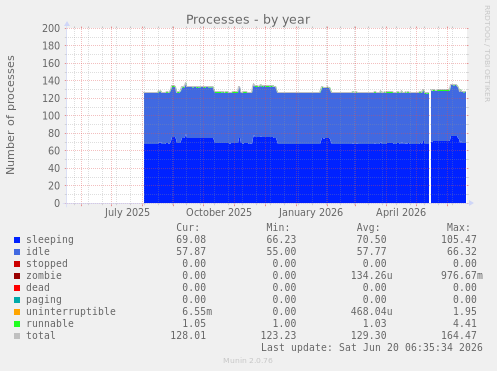Click the 'Processes - by year' title

click(x=248, y=20)
